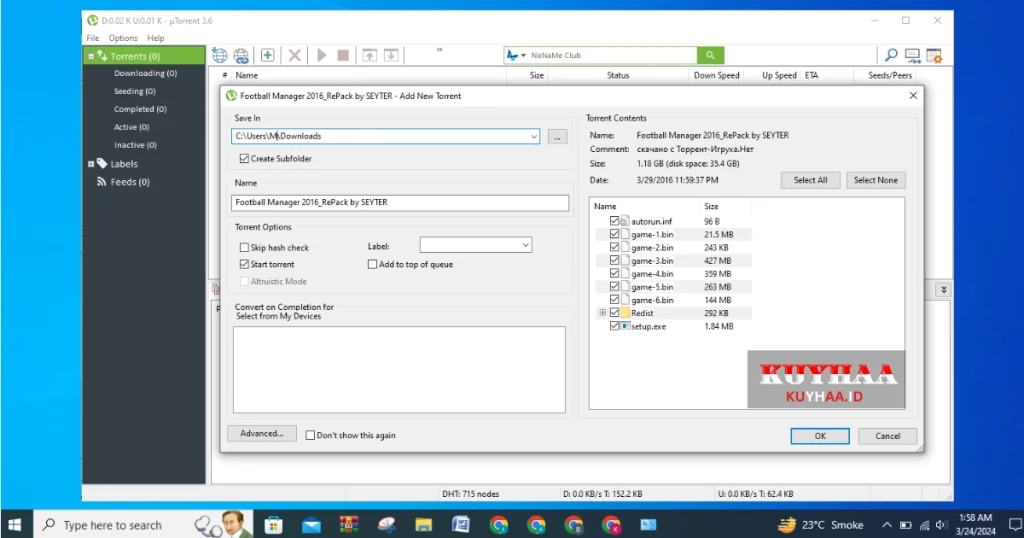Image resolution: width=1024 pixels, height=538 pixels.
Task: Open the File menu
Action: click(x=93, y=38)
